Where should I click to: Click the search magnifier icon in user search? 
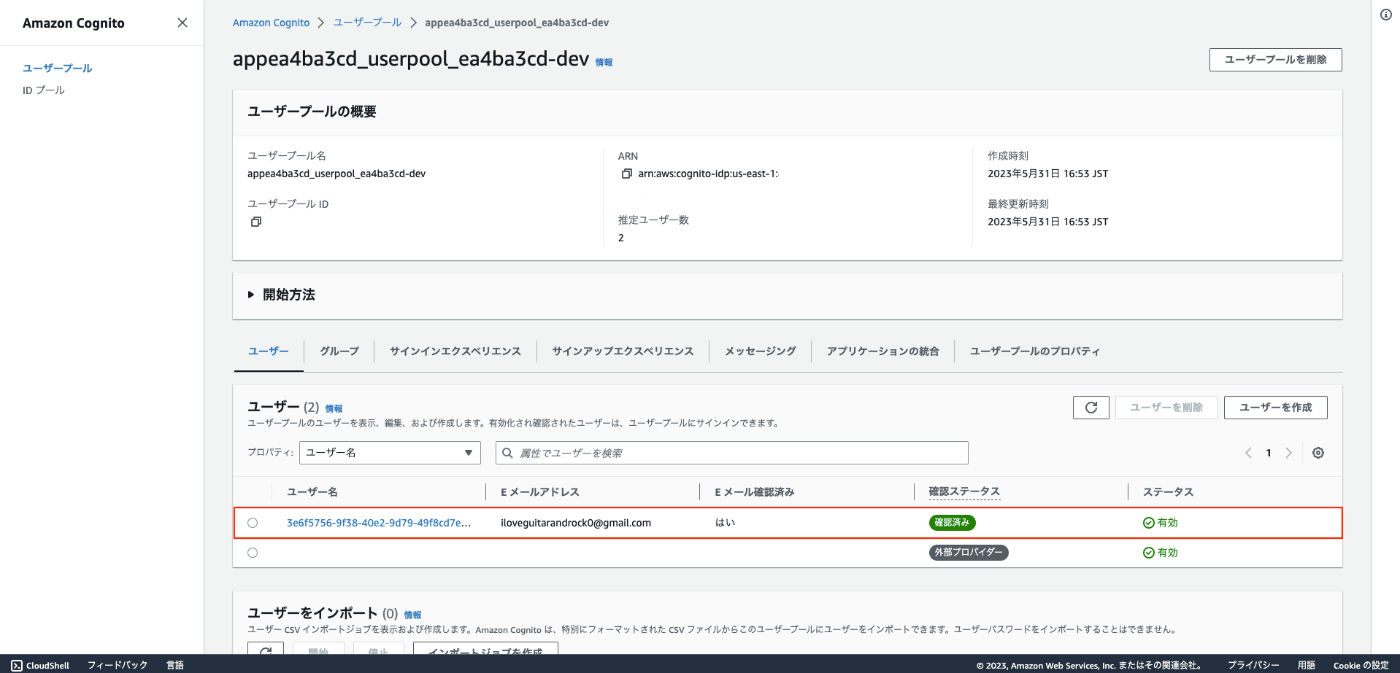[x=509, y=453]
